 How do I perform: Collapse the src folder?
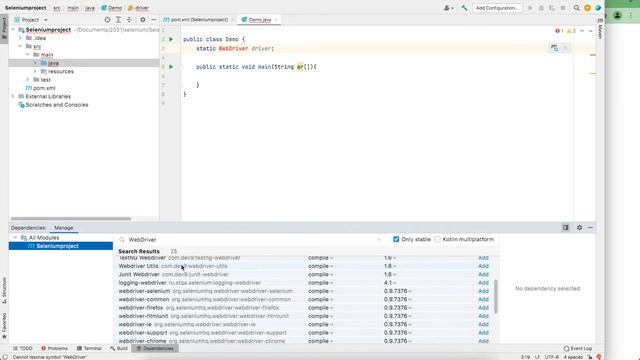click(20, 46)
